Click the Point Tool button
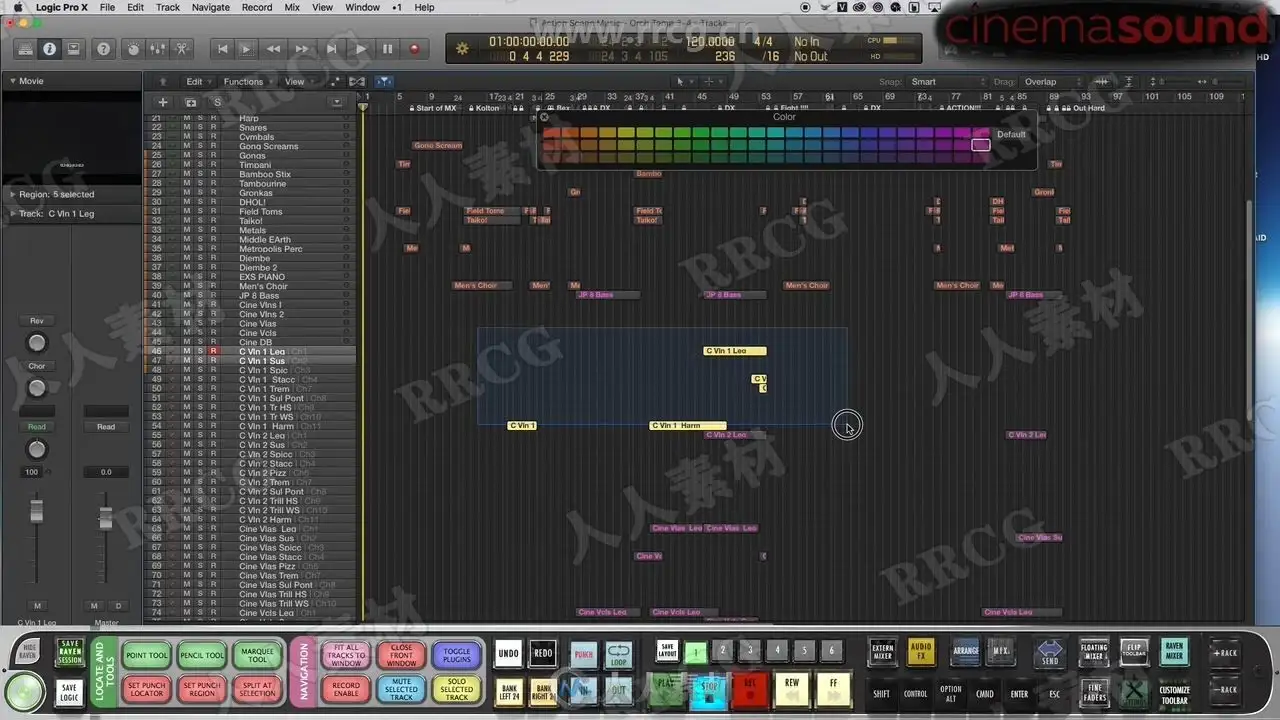The width and height of the screenshot is (1280, 720). (x=147, y=656)
